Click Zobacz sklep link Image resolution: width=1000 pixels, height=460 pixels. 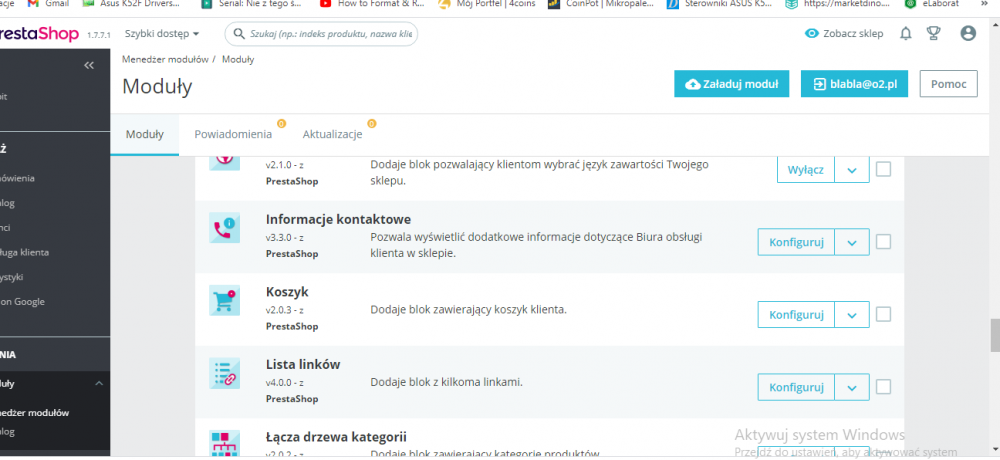[844, 34]
